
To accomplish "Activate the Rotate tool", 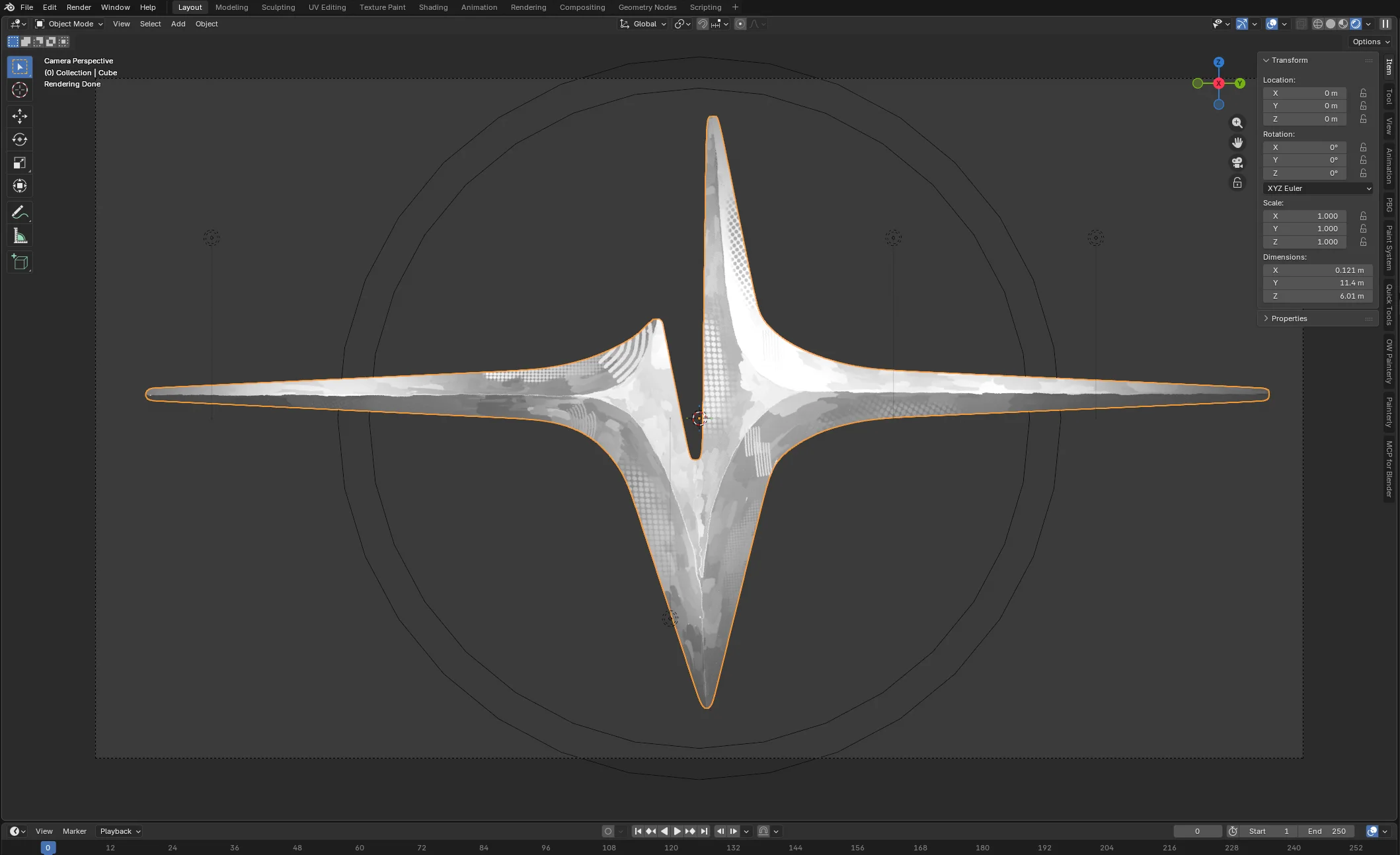I will pos(20,139).
